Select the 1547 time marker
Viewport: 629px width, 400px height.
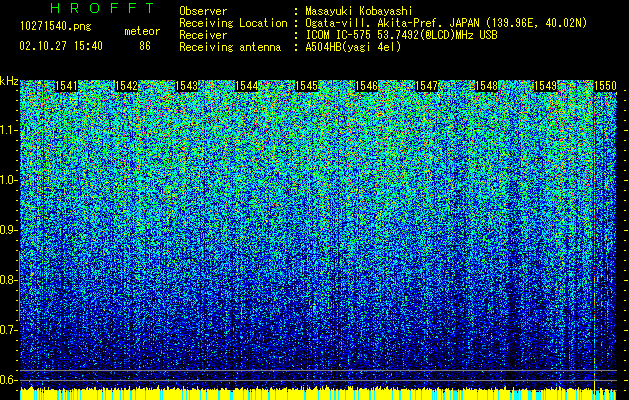[x=427, y=86]
